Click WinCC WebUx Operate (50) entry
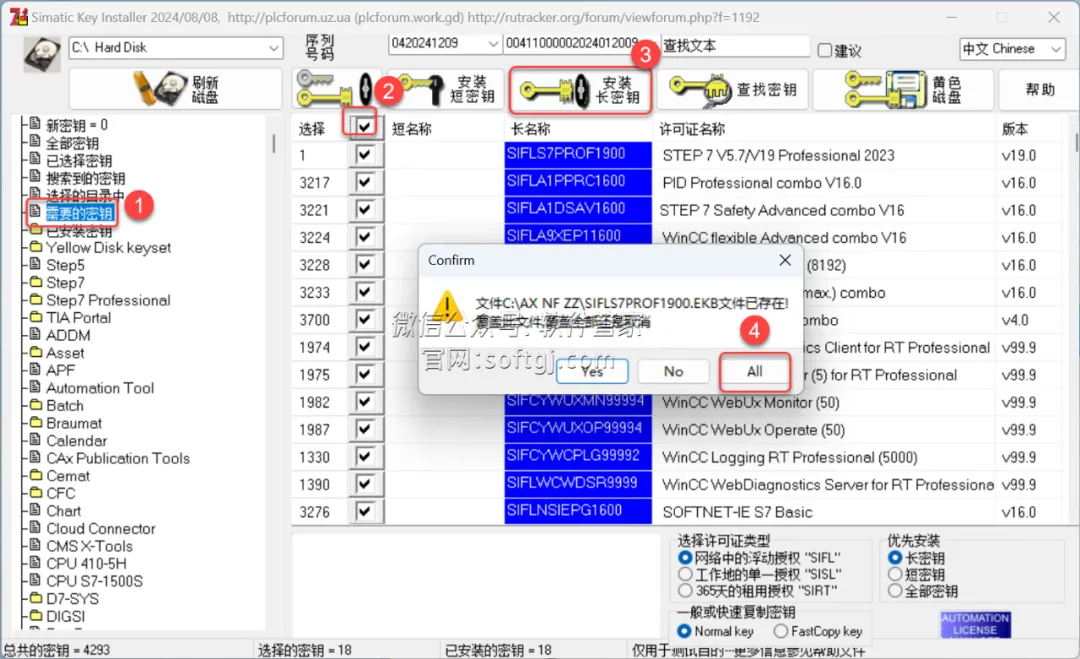 point(754,430)
